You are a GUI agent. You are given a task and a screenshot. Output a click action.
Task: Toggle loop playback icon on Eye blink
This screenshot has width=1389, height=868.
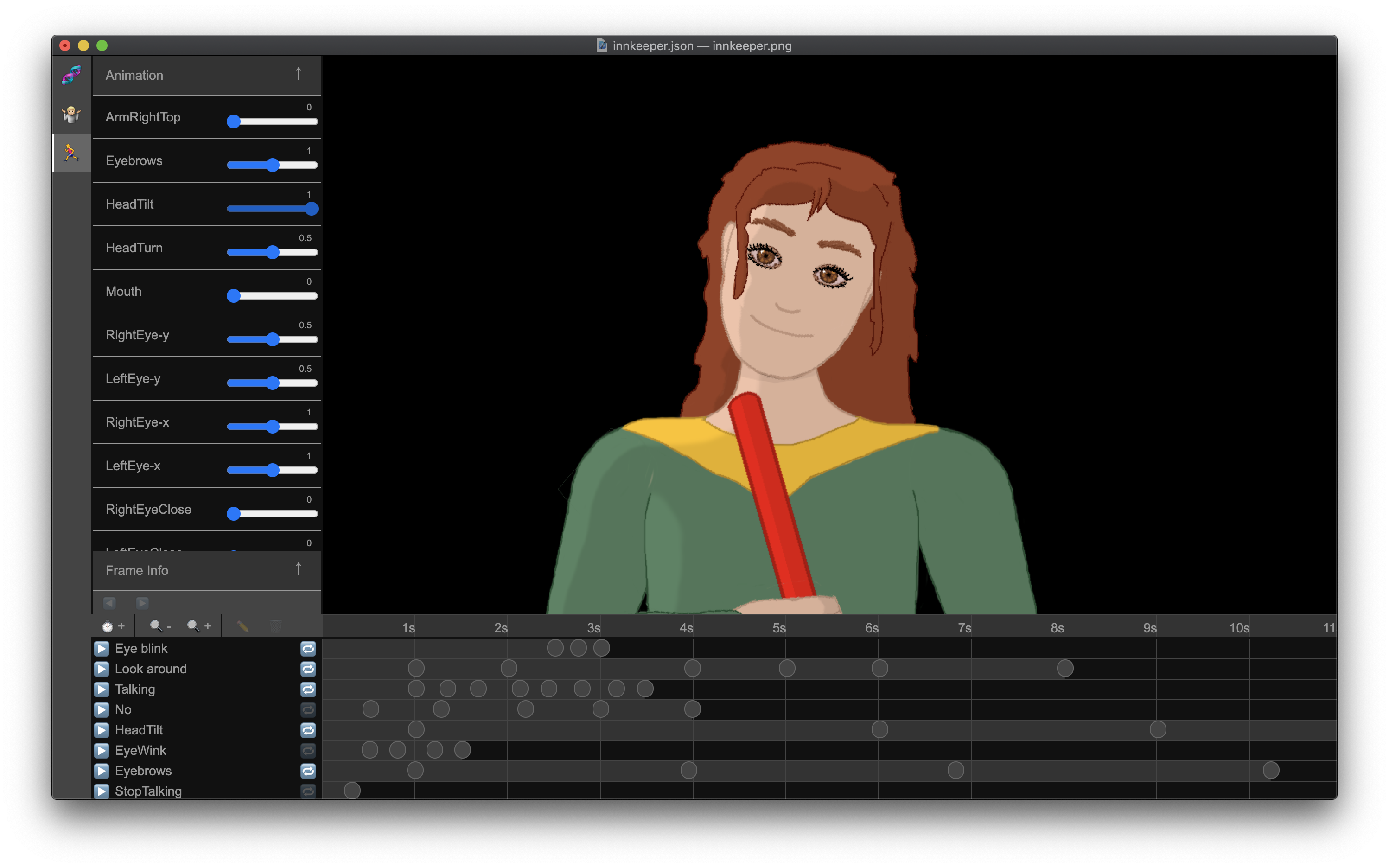(307, 648)
